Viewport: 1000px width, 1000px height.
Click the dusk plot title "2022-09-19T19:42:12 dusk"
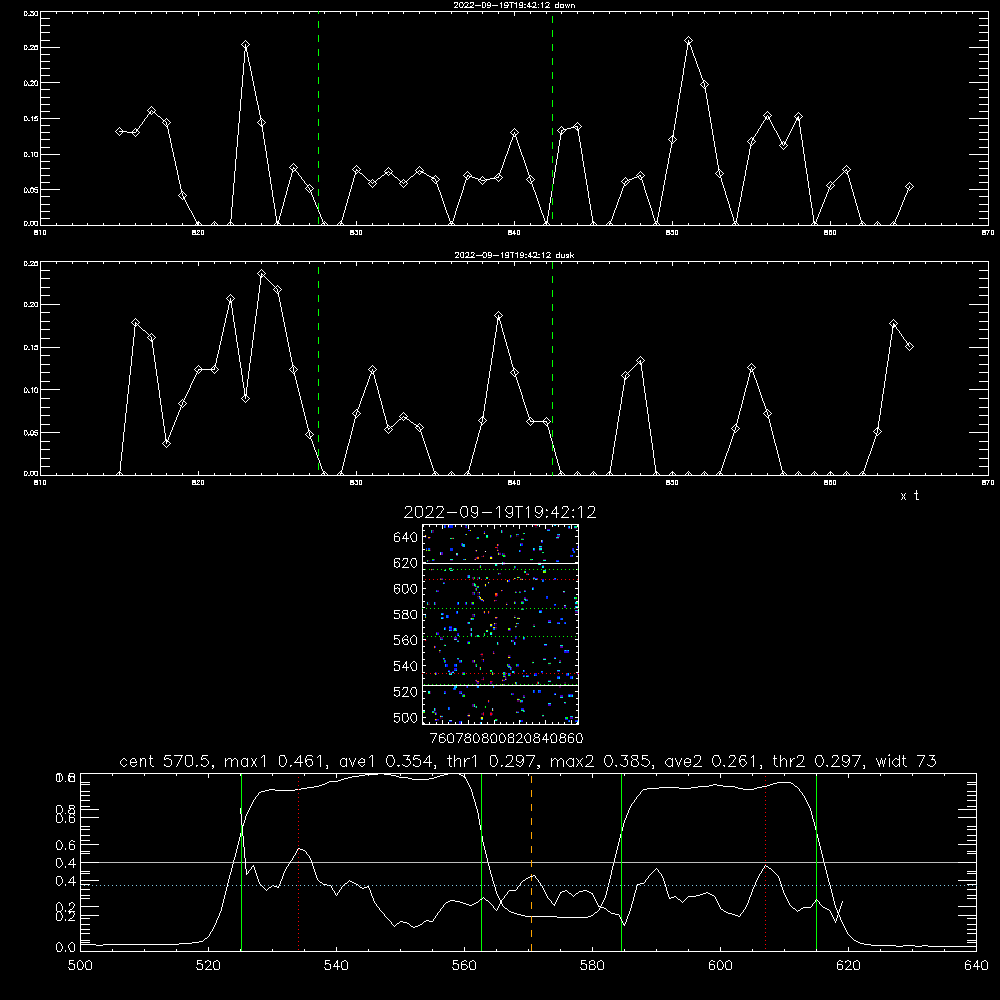point(514,255)
